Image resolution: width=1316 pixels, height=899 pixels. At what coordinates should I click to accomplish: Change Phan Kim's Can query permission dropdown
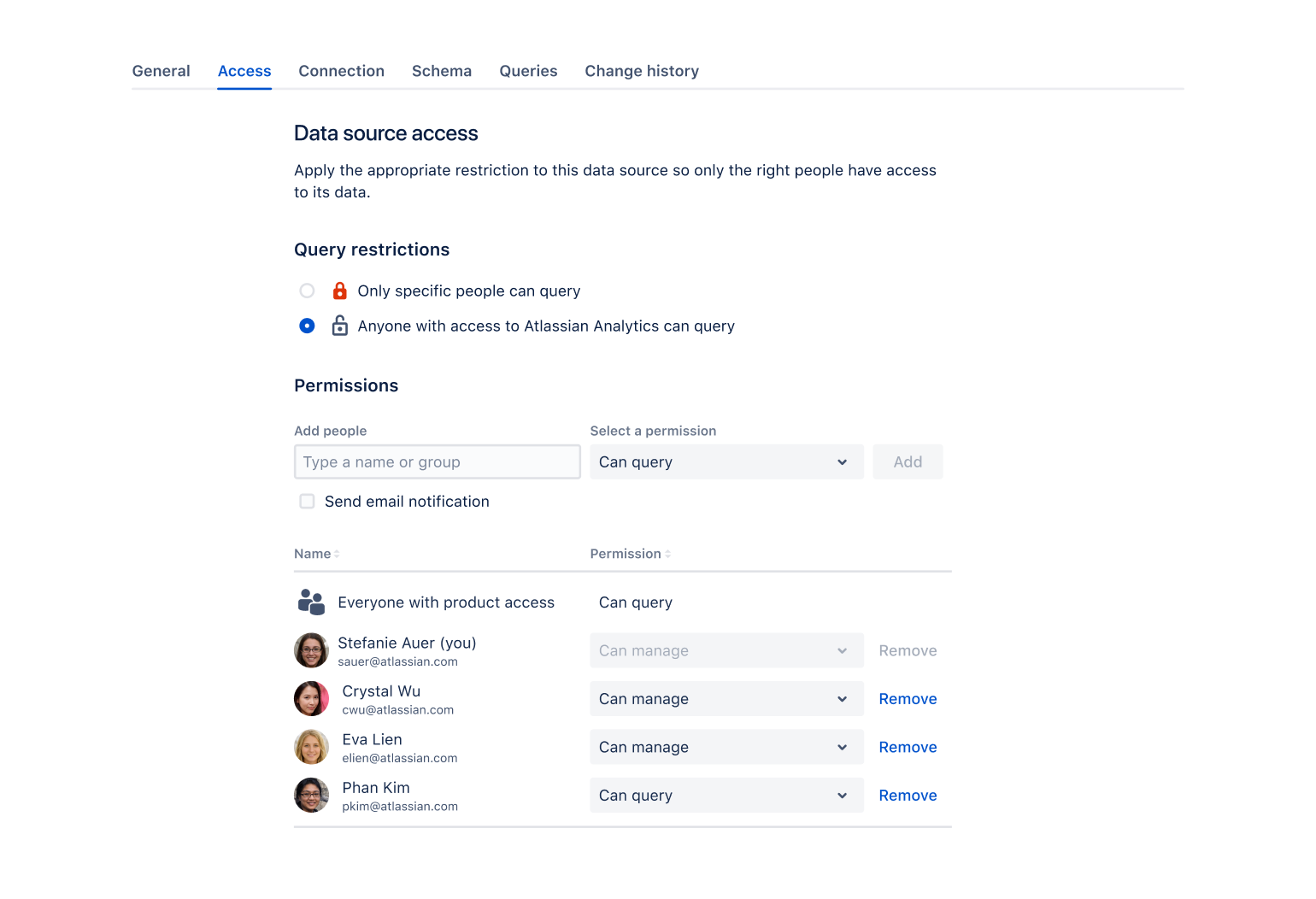coord(726,795)
